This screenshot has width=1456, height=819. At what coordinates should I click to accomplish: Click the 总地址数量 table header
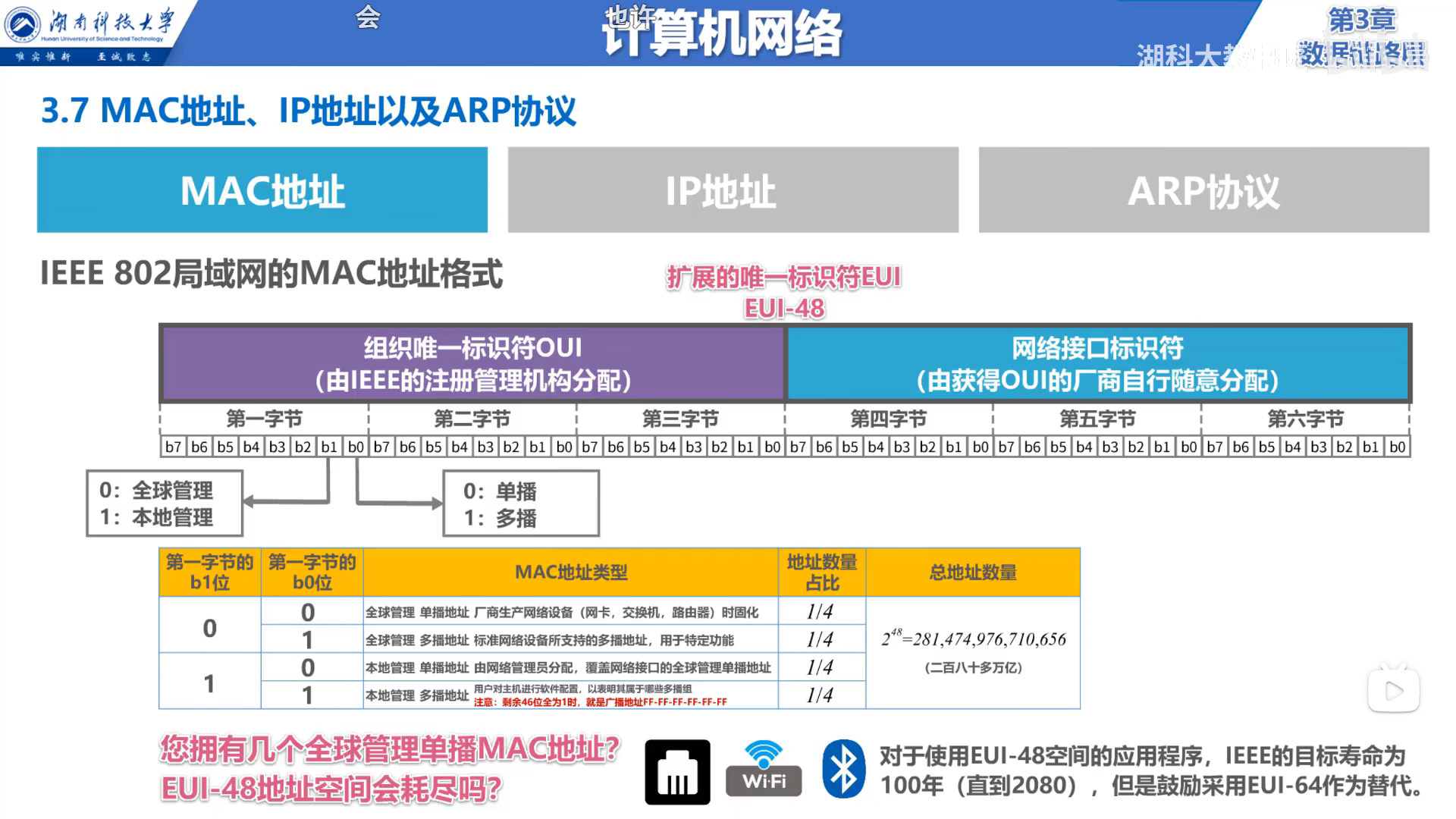(973, 573)
